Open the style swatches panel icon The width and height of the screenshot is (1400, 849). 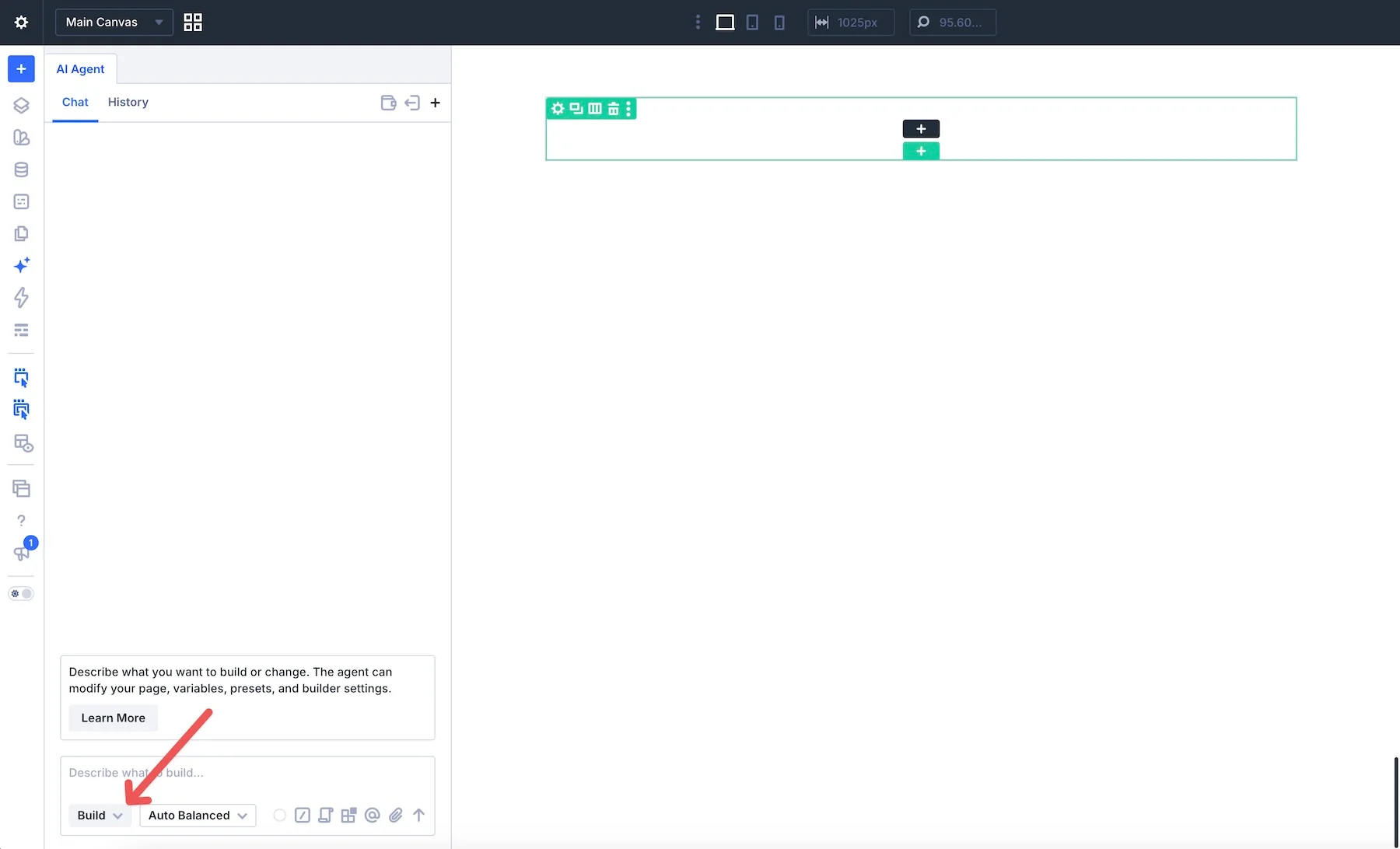point(21,138)
